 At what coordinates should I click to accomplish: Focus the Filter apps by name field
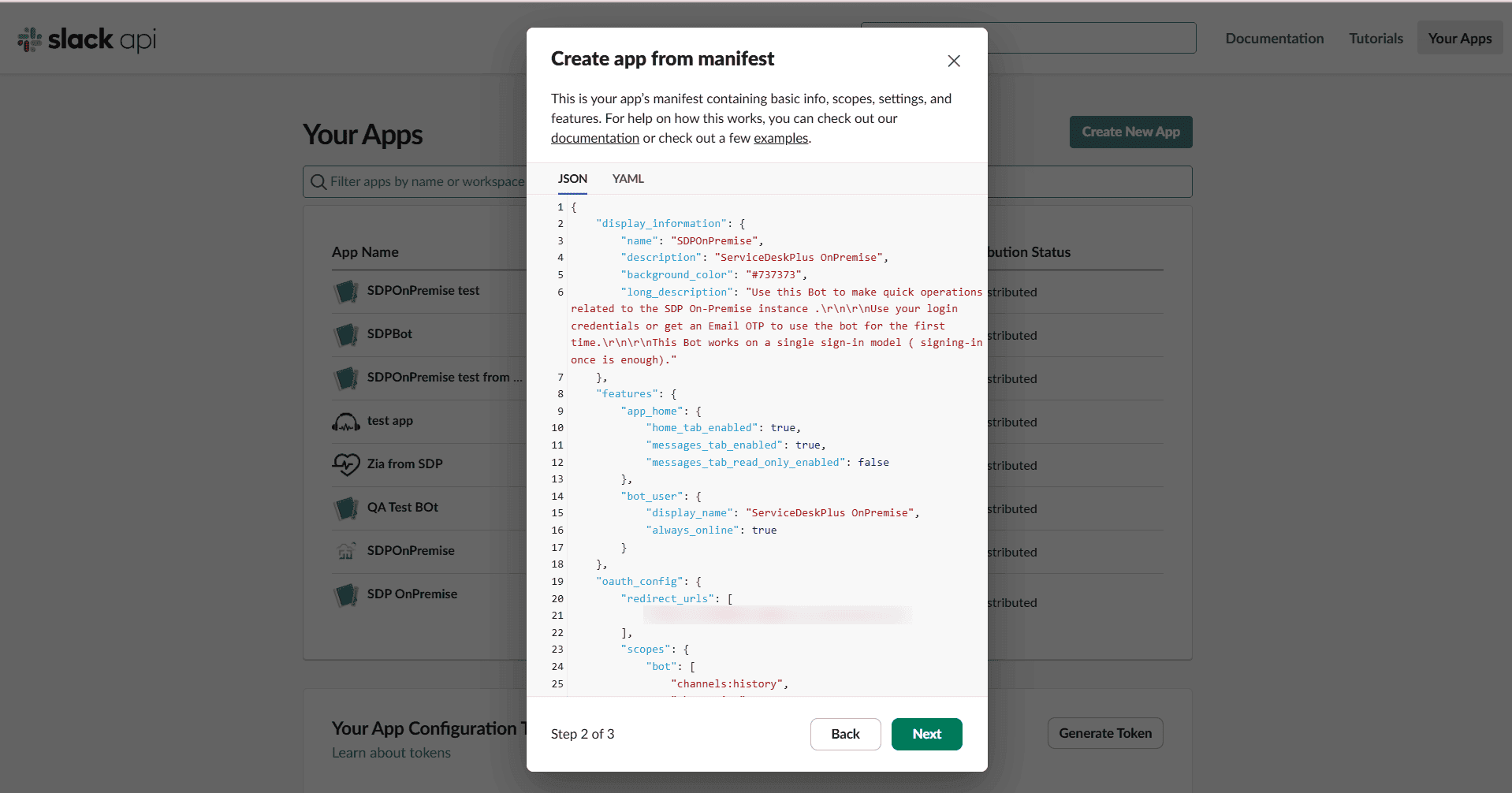426,182
